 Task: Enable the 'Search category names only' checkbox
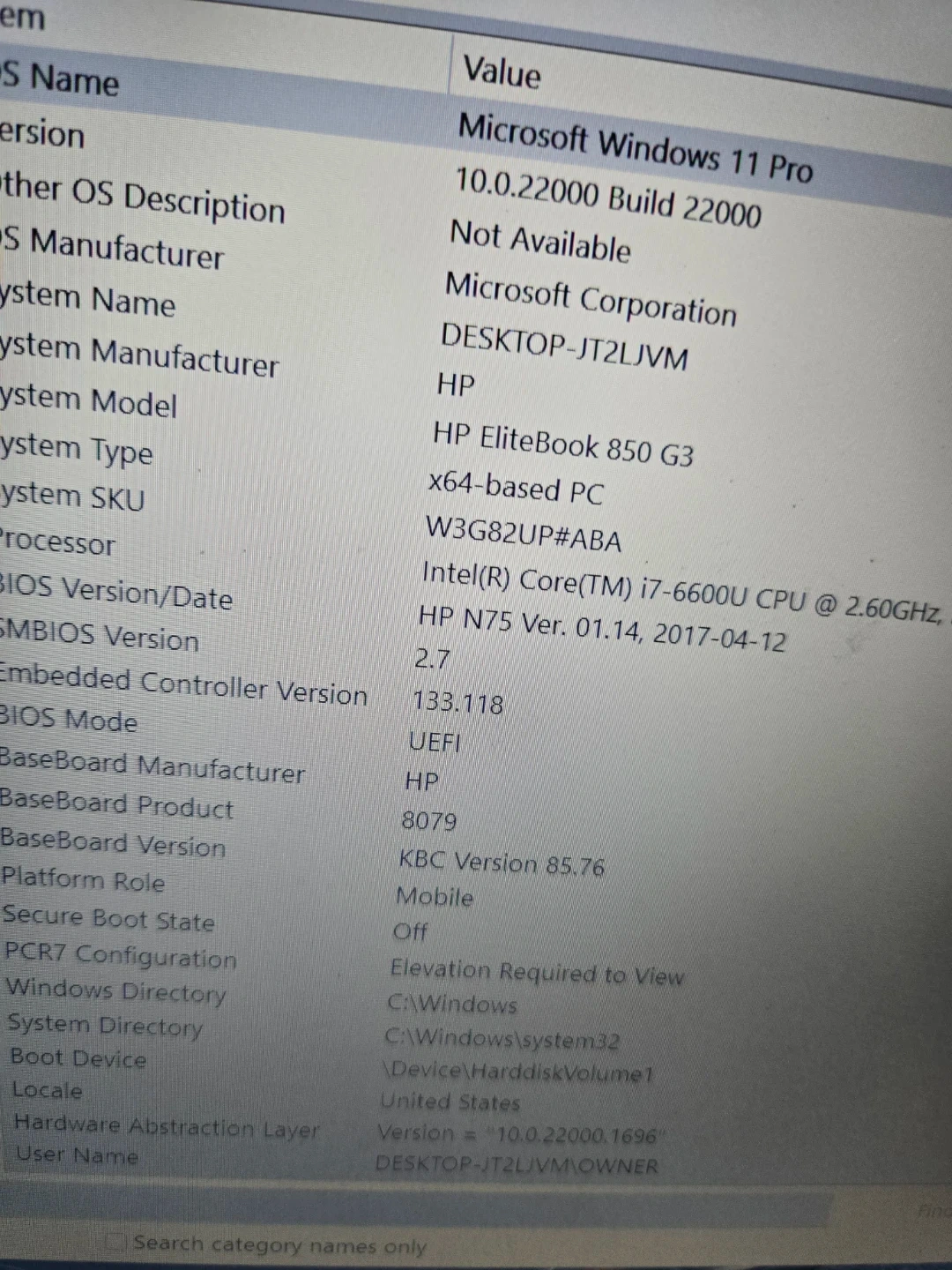(x=114, y=1242)
